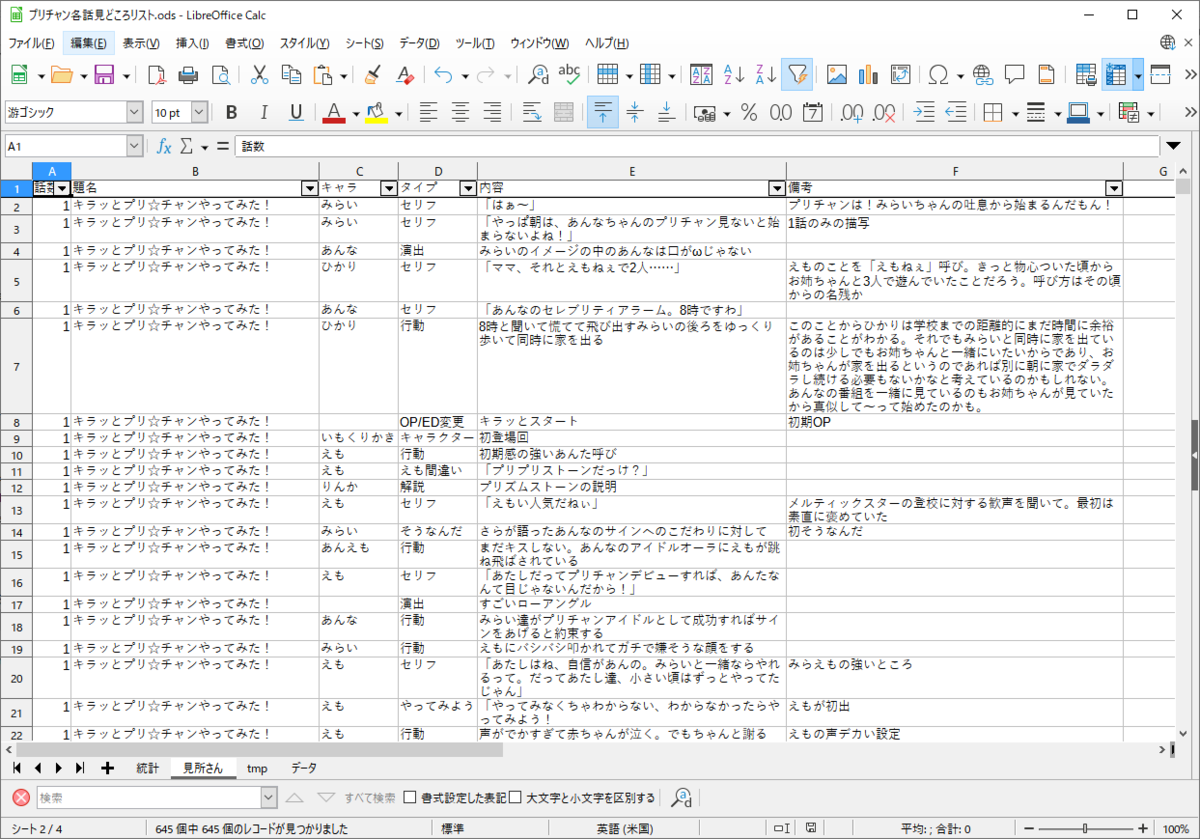
Task: Expand the Name Box dropdown
Action: [x=135, y=146]
